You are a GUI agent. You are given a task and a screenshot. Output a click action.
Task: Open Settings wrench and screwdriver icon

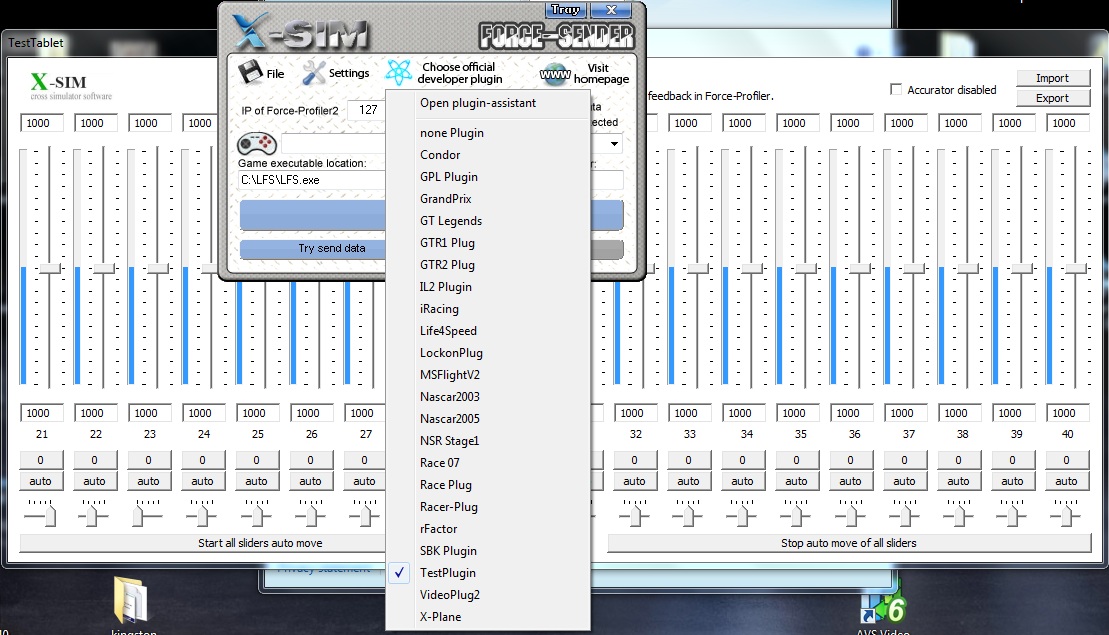(314, 72)
